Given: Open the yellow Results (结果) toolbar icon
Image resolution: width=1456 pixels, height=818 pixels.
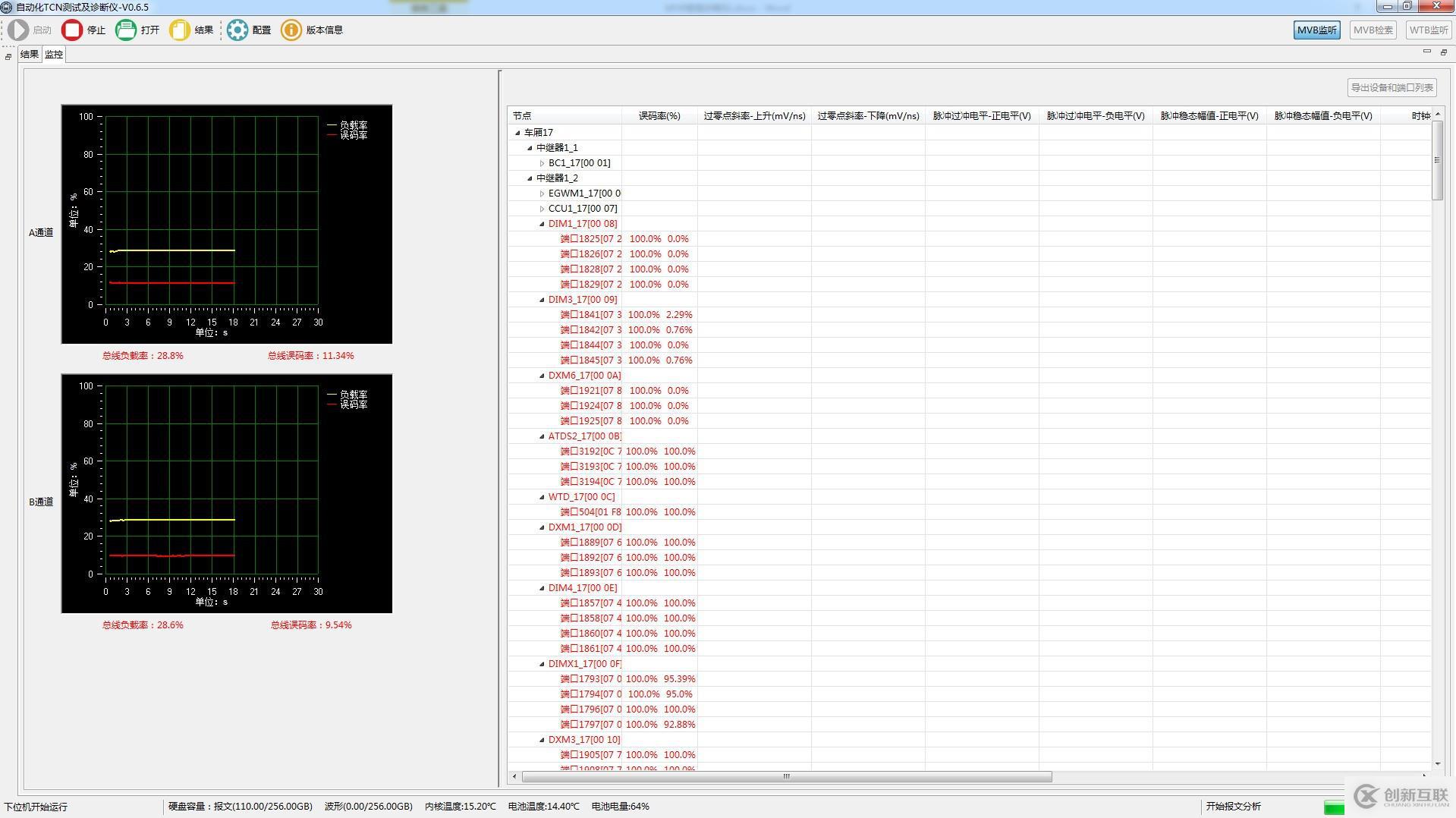Looking at the screenshot, I should click(180, 30).
